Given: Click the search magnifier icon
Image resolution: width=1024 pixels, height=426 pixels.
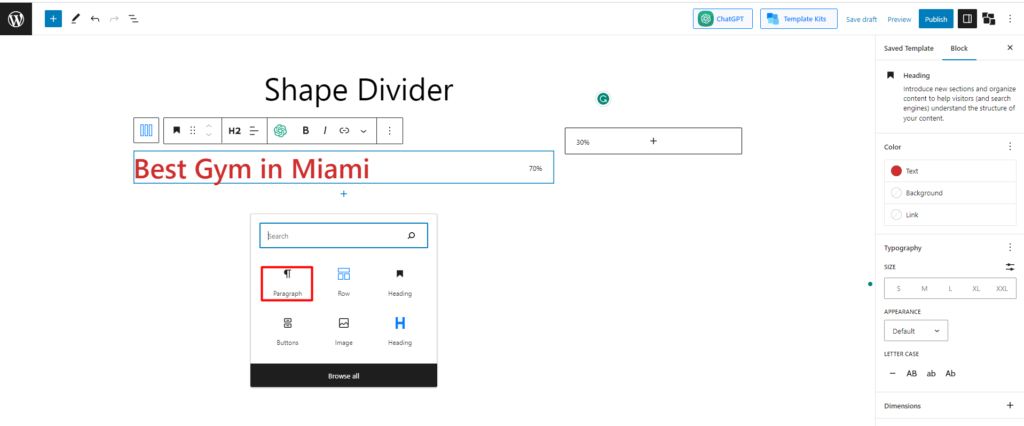Looking at the screenshot, I should click(411, 236).
